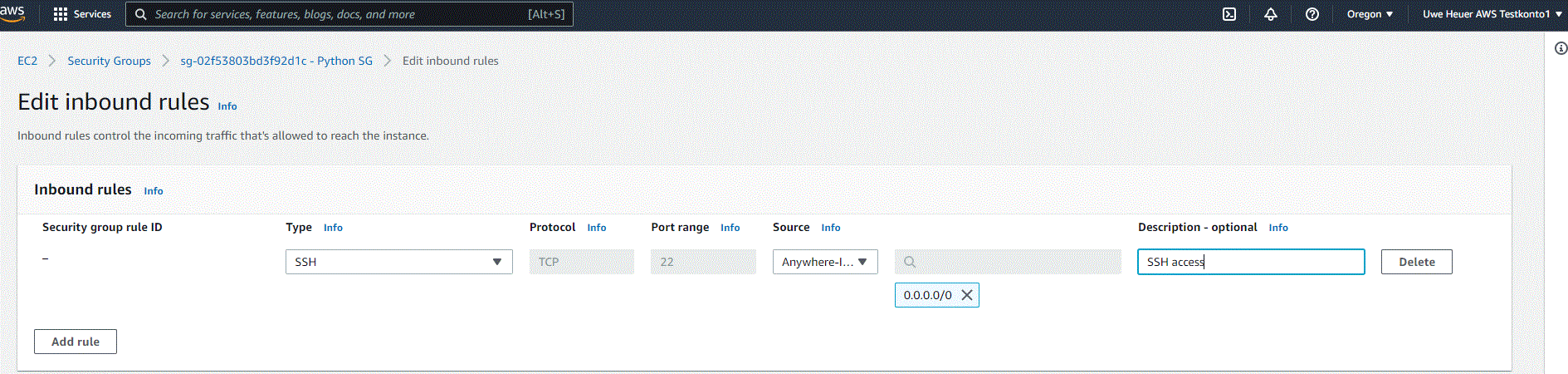Image resolution: width=1568 pixels, height=374 pixels.
Task: Open the Python SG breadcrumb link
Action: click(276, 61)
